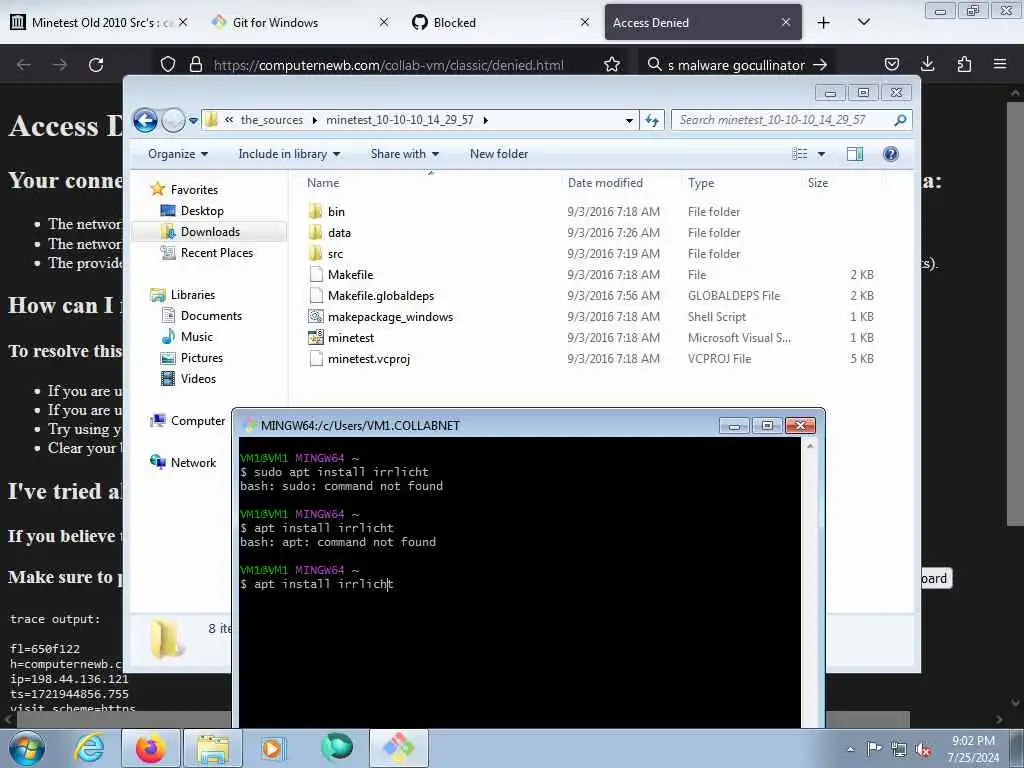List all Firefox tabs with the chevron
1024x768 pixels.
[x=863, y=22]
